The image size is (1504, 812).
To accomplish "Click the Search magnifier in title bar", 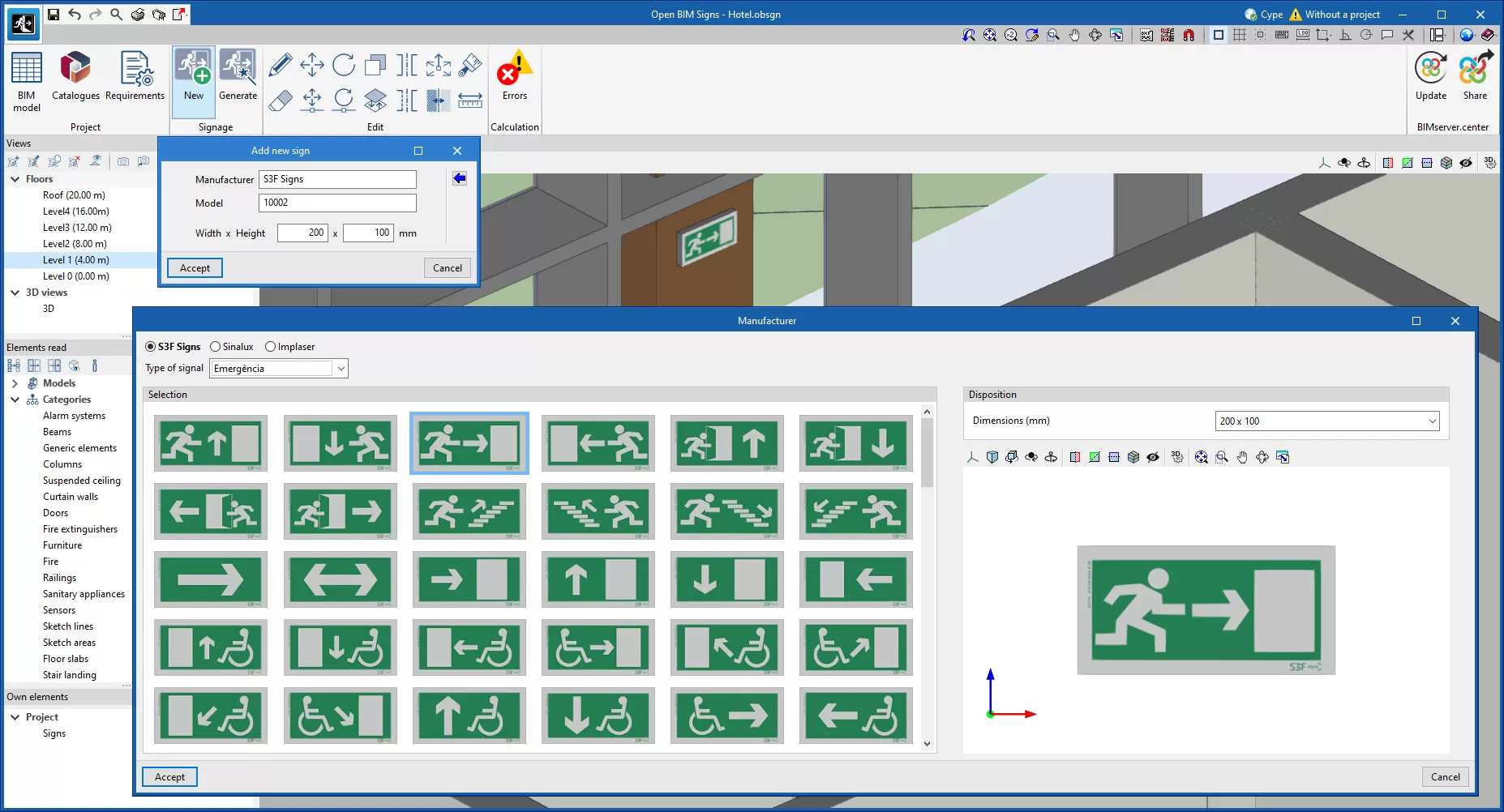I will (x=117, y=14).
